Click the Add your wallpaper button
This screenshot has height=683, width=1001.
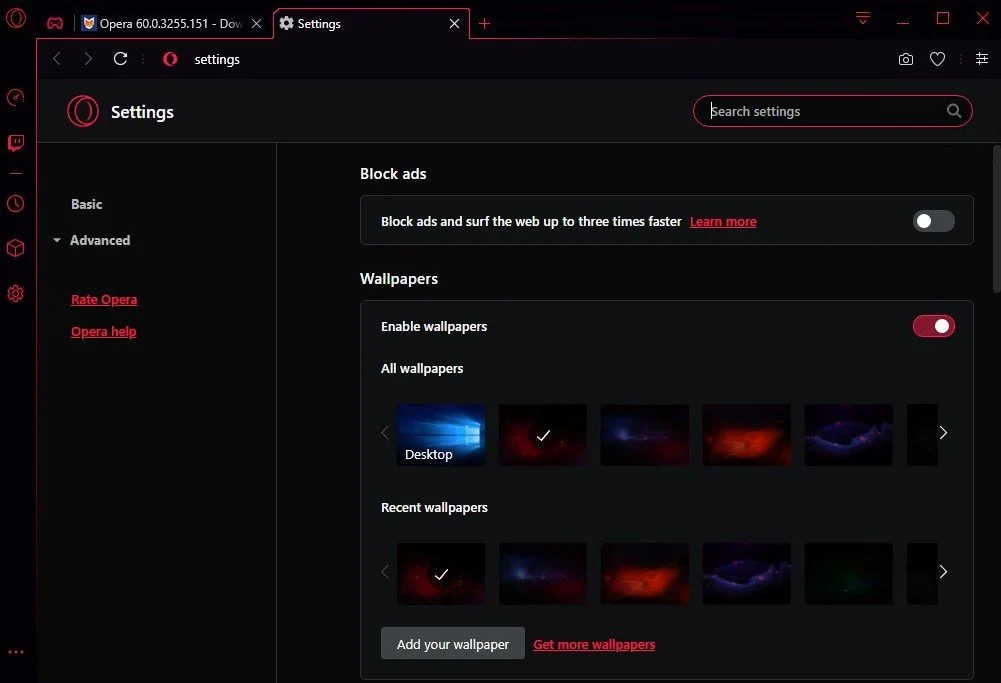pos(453,643)
